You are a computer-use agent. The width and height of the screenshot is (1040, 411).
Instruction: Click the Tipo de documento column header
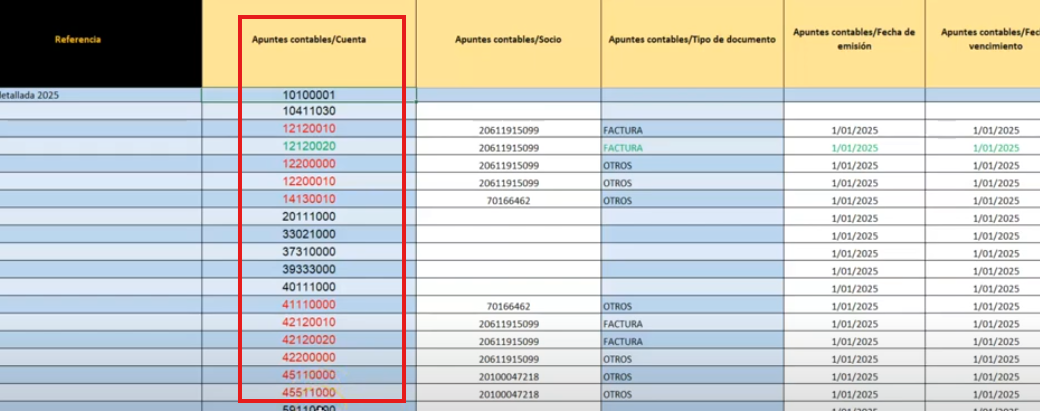click(691, 40)
